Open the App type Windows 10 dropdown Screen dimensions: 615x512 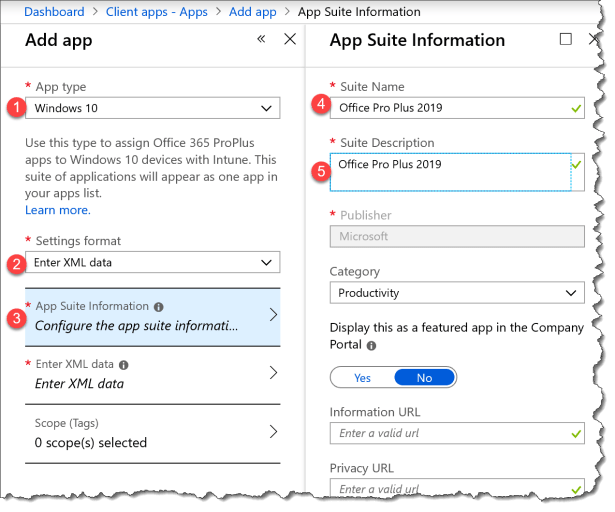(x=153, y=108)
